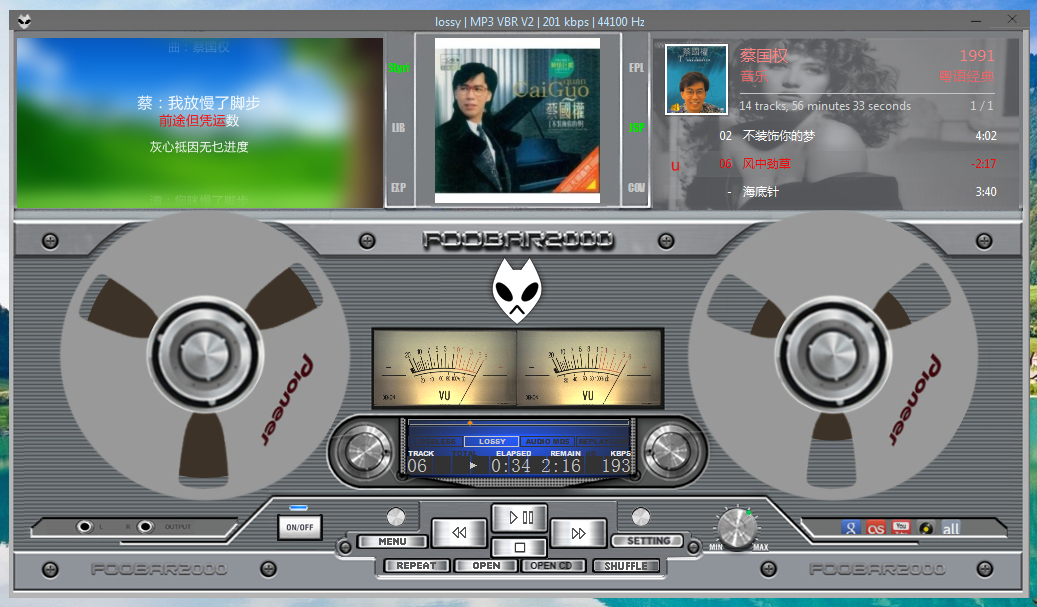This screenshot has width=1037, height=607.
Task: Click the right VU meter
Action: coord(589,367)
